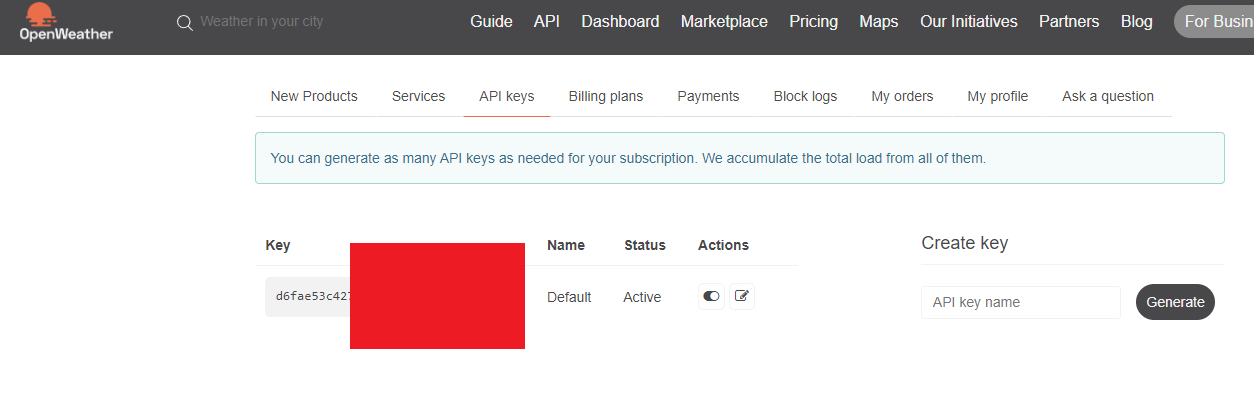Open the API menu item

(547, 21)
